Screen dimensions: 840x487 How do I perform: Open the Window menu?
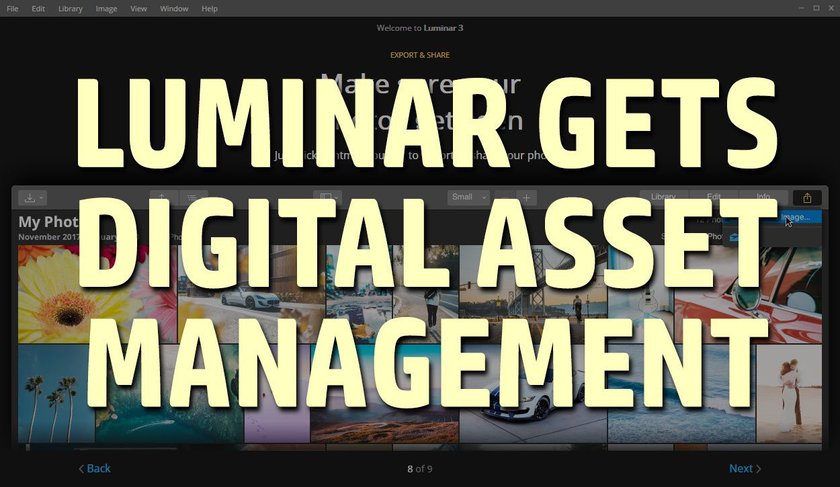(174, 9)
